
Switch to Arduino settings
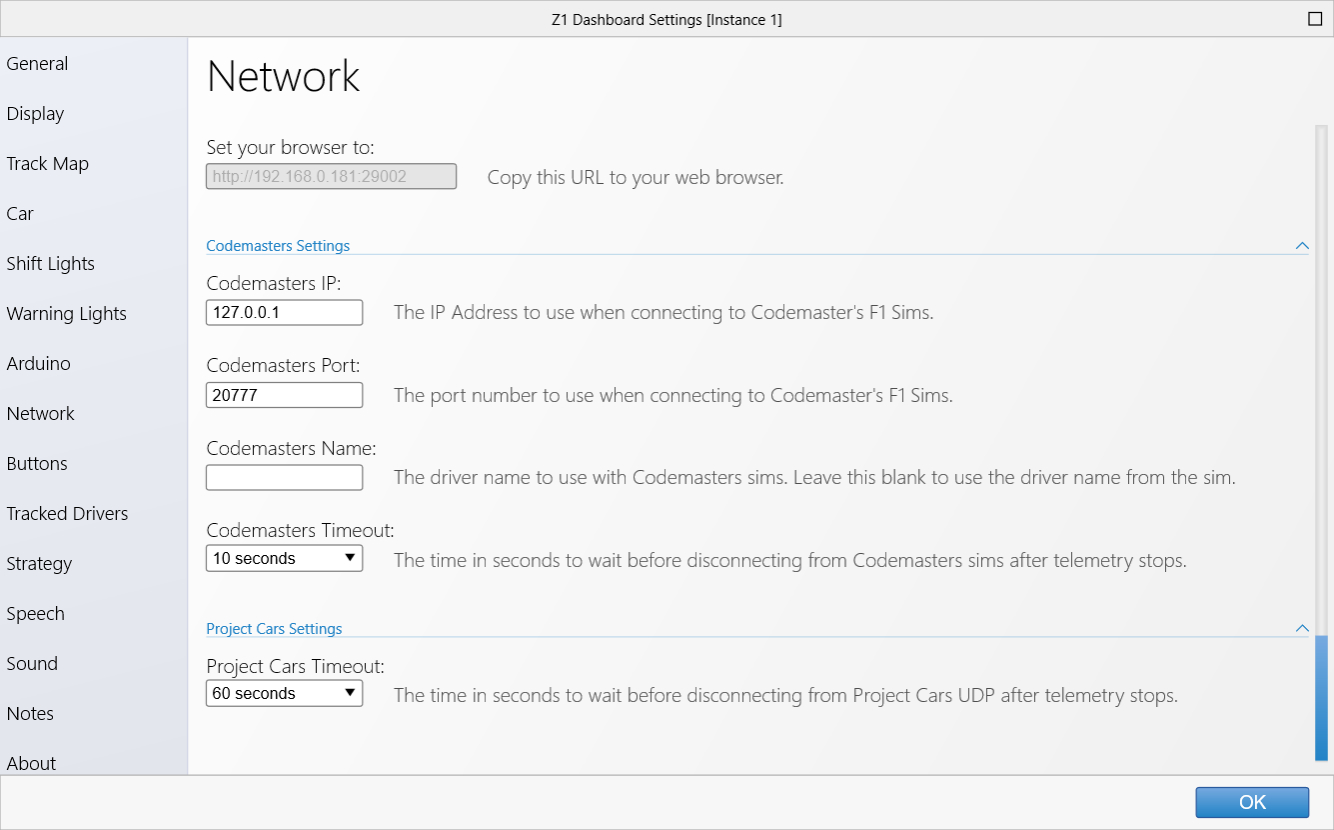(x=38, y=364)
